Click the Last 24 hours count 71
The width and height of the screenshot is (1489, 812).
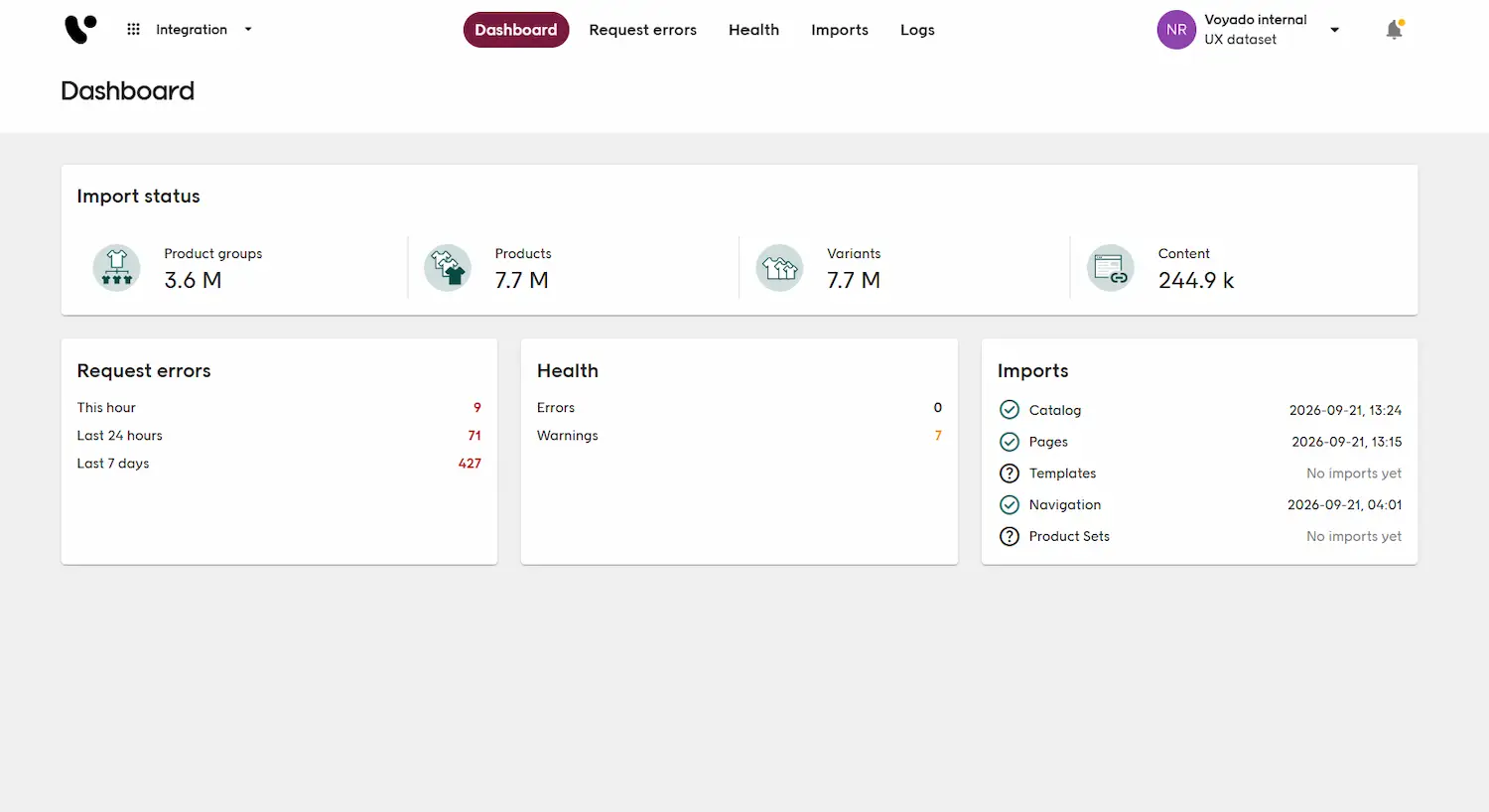pyautogui.click(x=474, y=436)
